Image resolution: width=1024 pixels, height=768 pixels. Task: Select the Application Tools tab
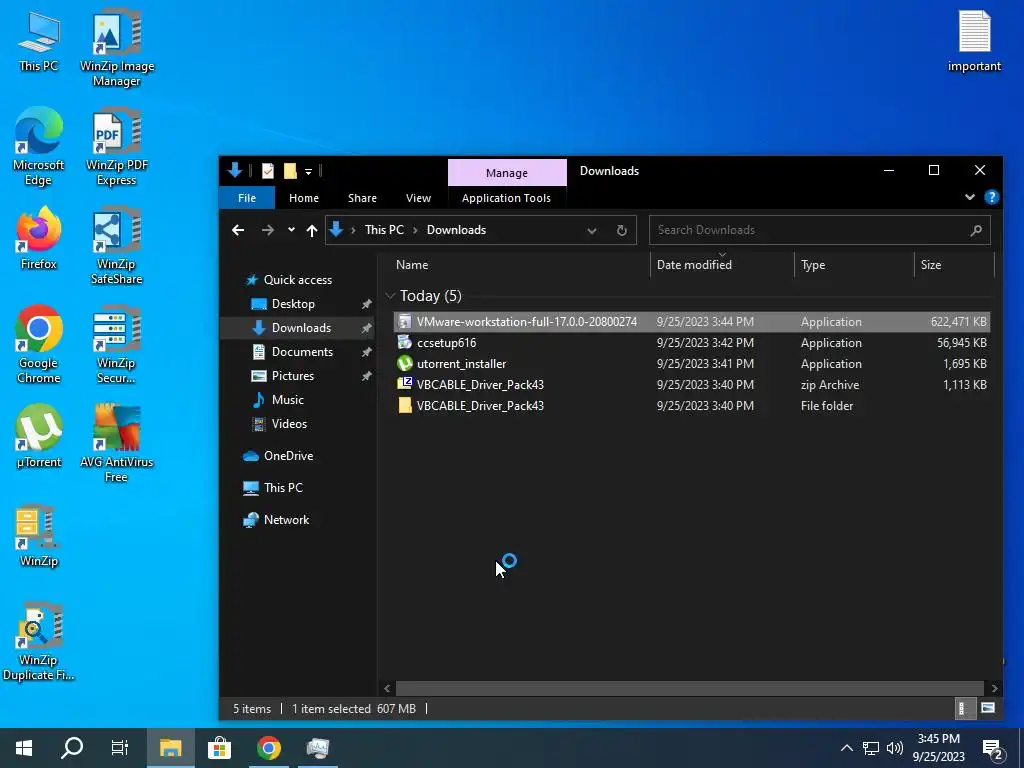[506, 198]
